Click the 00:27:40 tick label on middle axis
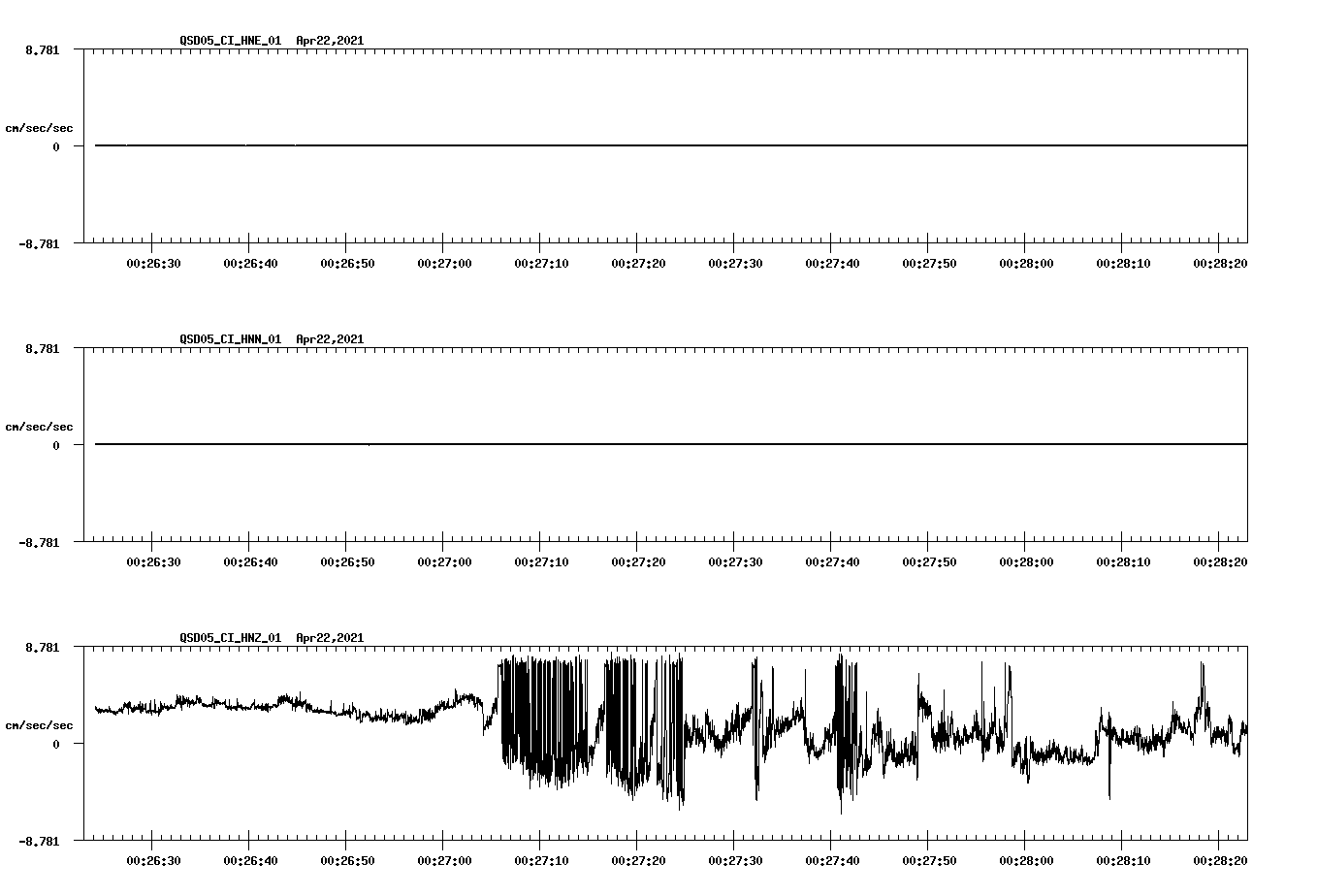This screenshot has width=1317, height=896. tap(832, 560)
